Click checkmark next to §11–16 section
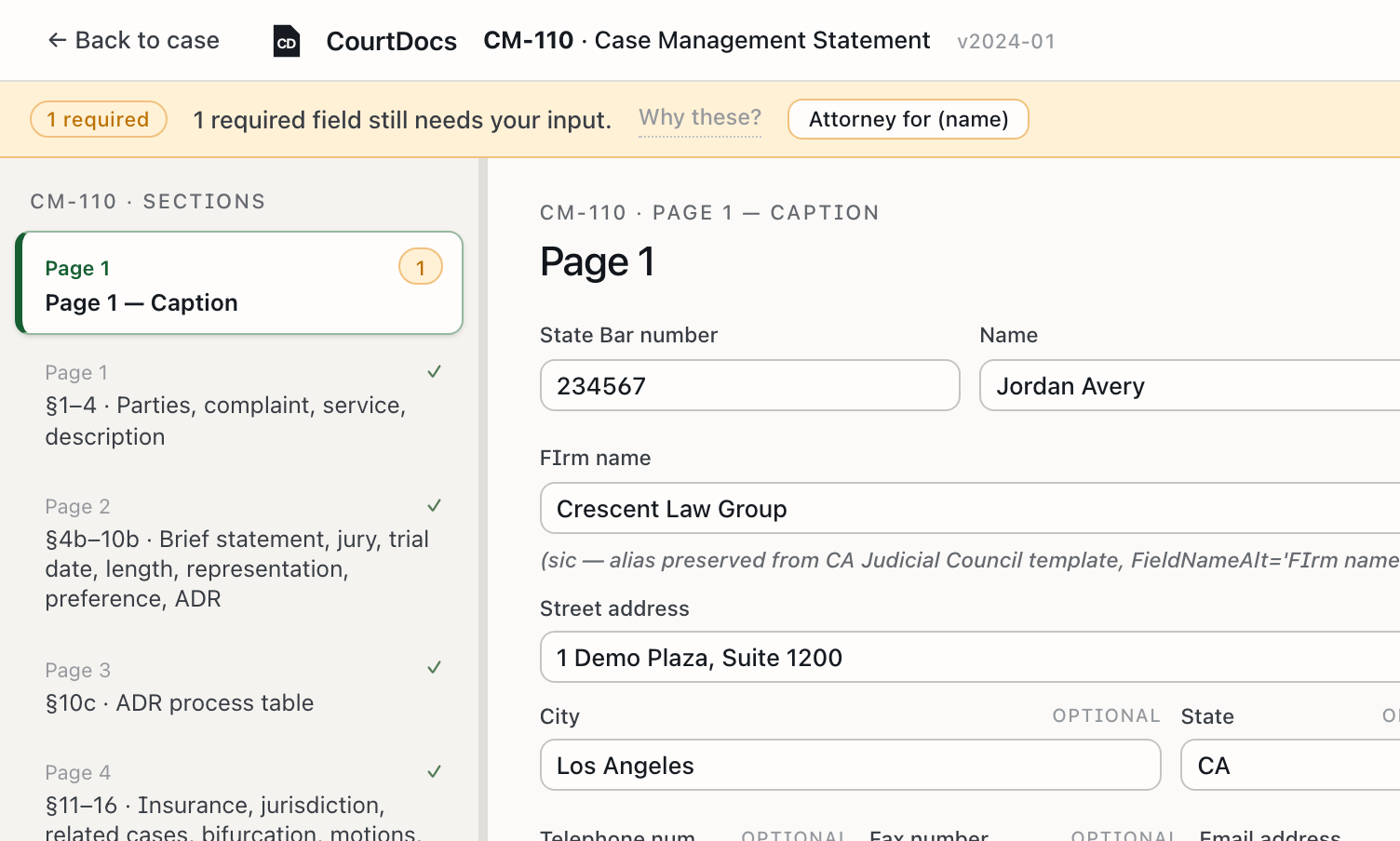Screen dimensions: 1400x841 pos(434,771)
